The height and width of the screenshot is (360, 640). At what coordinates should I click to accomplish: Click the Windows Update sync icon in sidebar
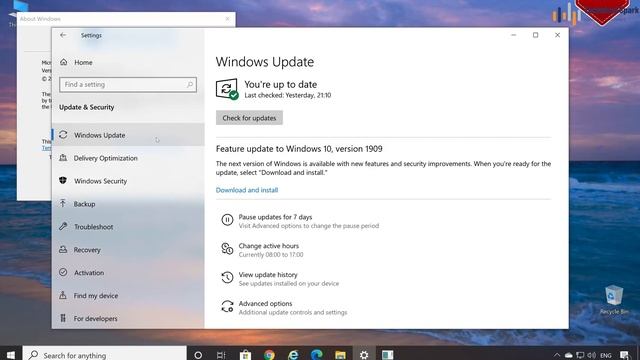63,135
